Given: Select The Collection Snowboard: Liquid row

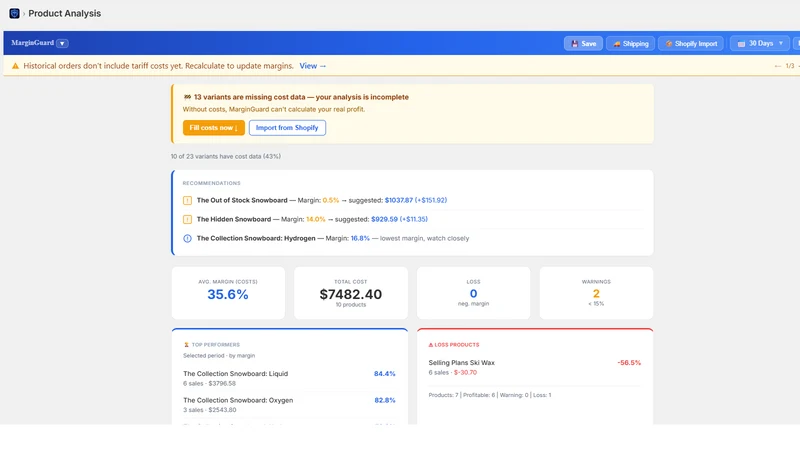Looking at the screenshot, I should 289,378.
